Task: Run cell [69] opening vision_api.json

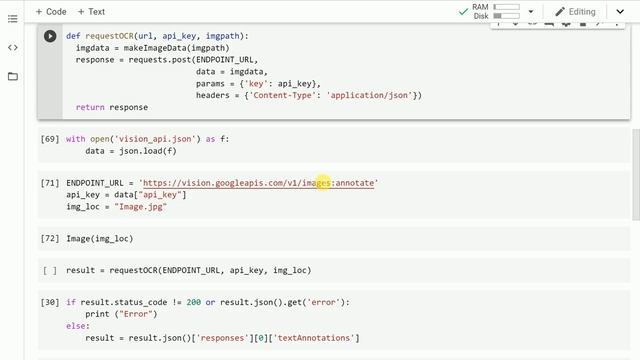Action: click(x=50, y=139)
